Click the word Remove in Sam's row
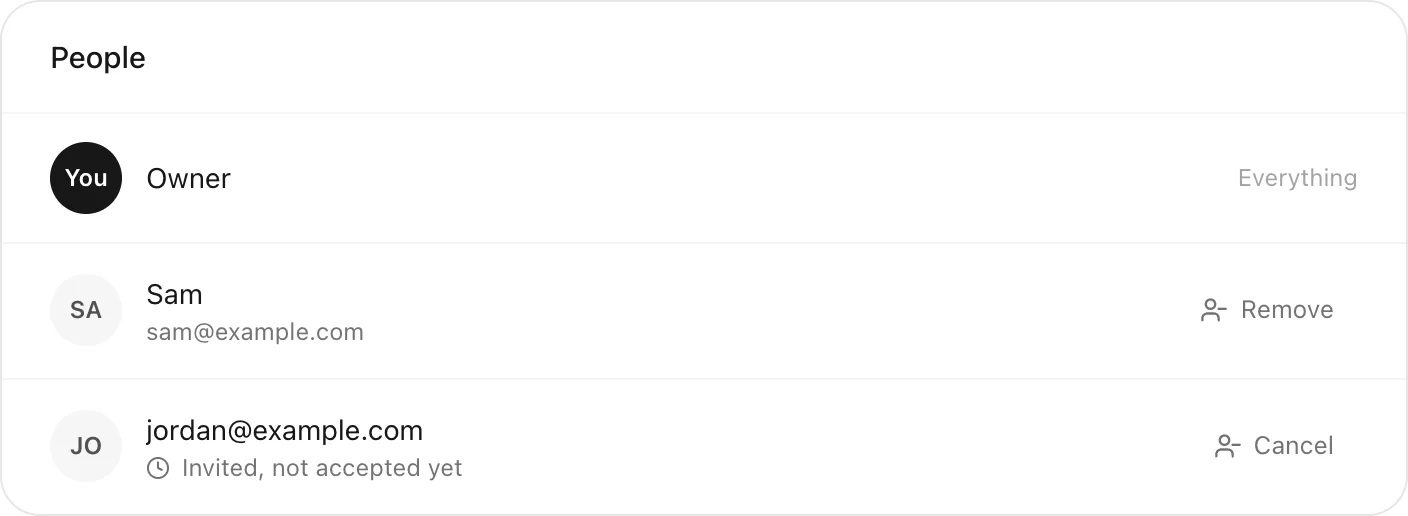 point(1287,310)
